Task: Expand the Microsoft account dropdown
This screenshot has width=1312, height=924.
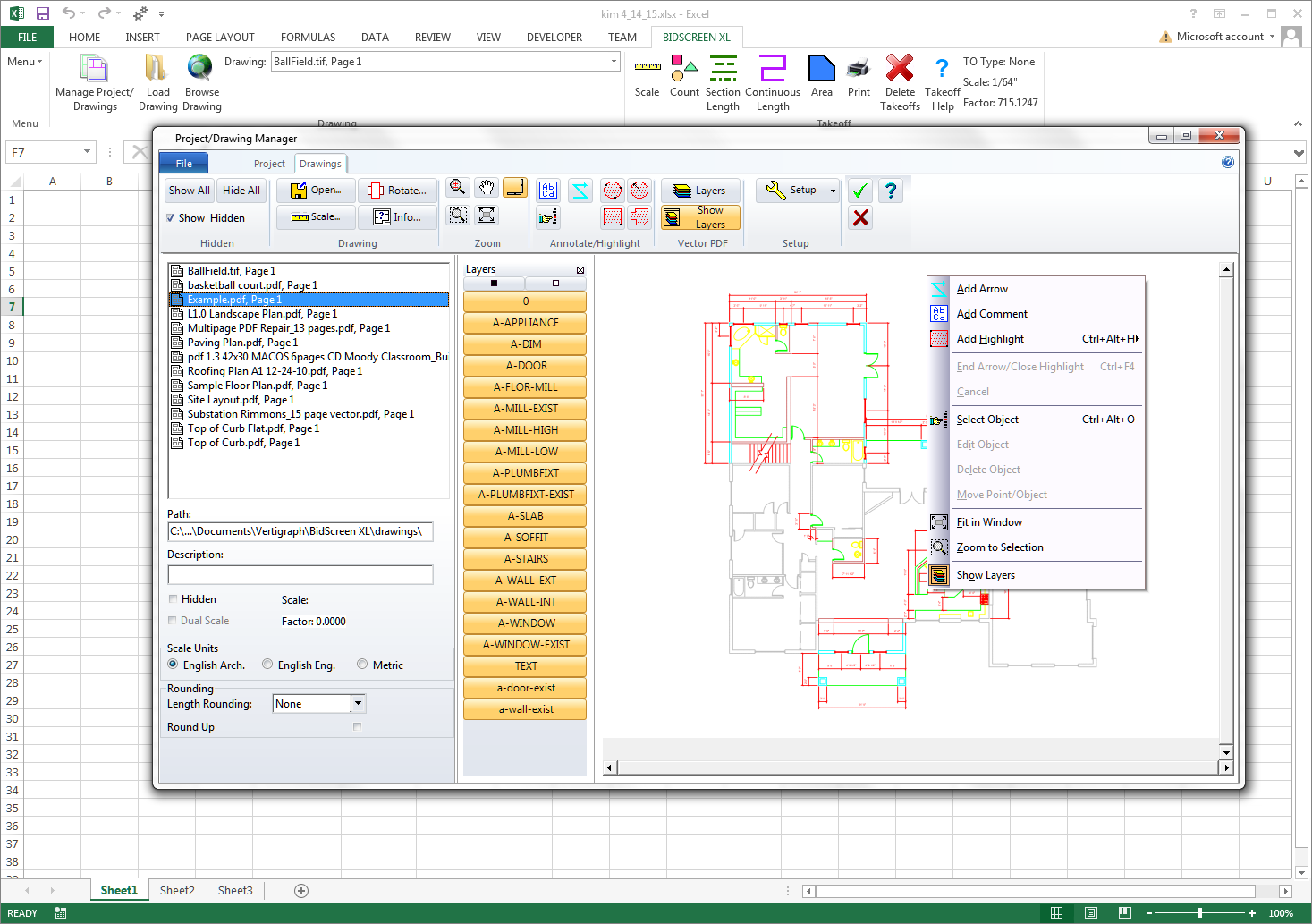Action: [x=1272, y=37]
